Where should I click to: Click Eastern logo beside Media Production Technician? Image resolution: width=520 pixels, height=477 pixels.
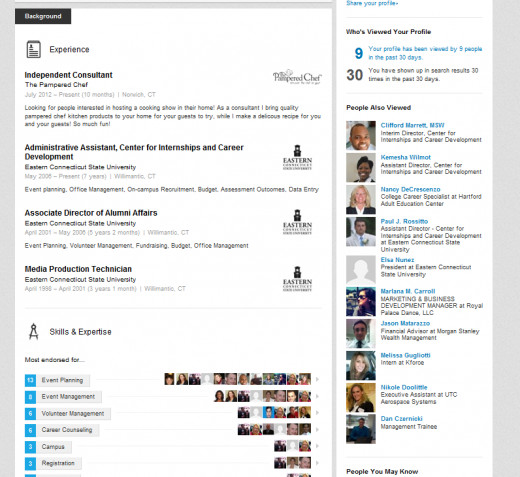point(297,279)
